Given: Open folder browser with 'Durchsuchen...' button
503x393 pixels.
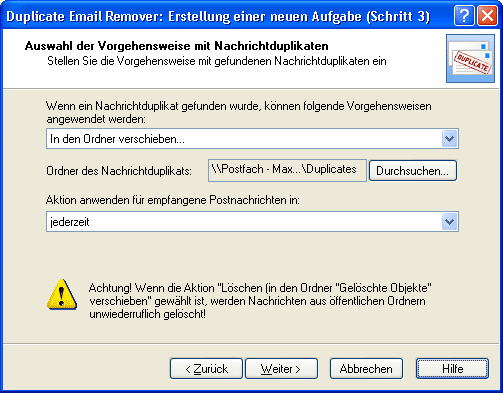Looking at the screenshot, I should click(413, 171).
